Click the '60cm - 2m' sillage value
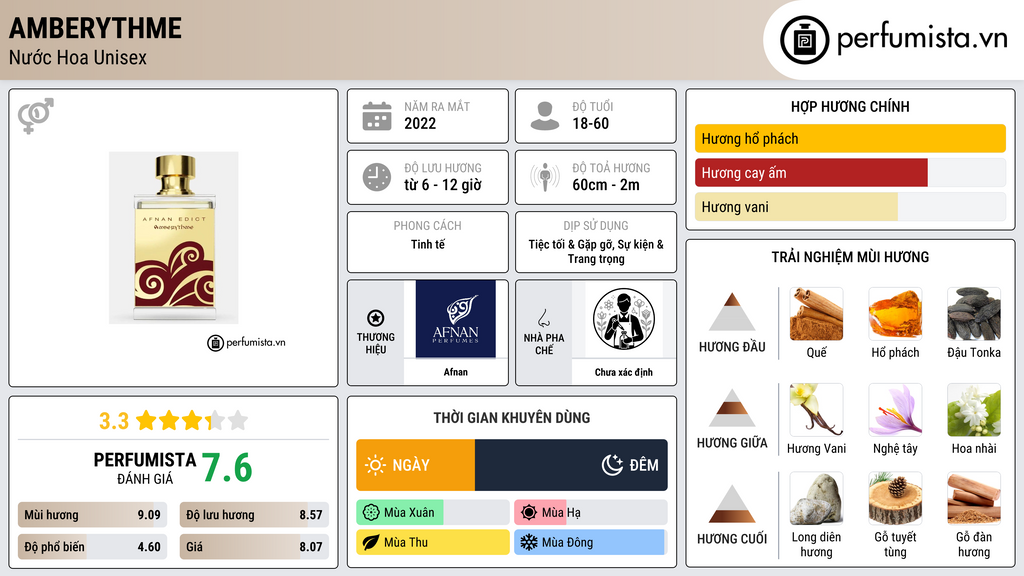The height and width of the screenshot is (576, 1024). coord(606,185)
